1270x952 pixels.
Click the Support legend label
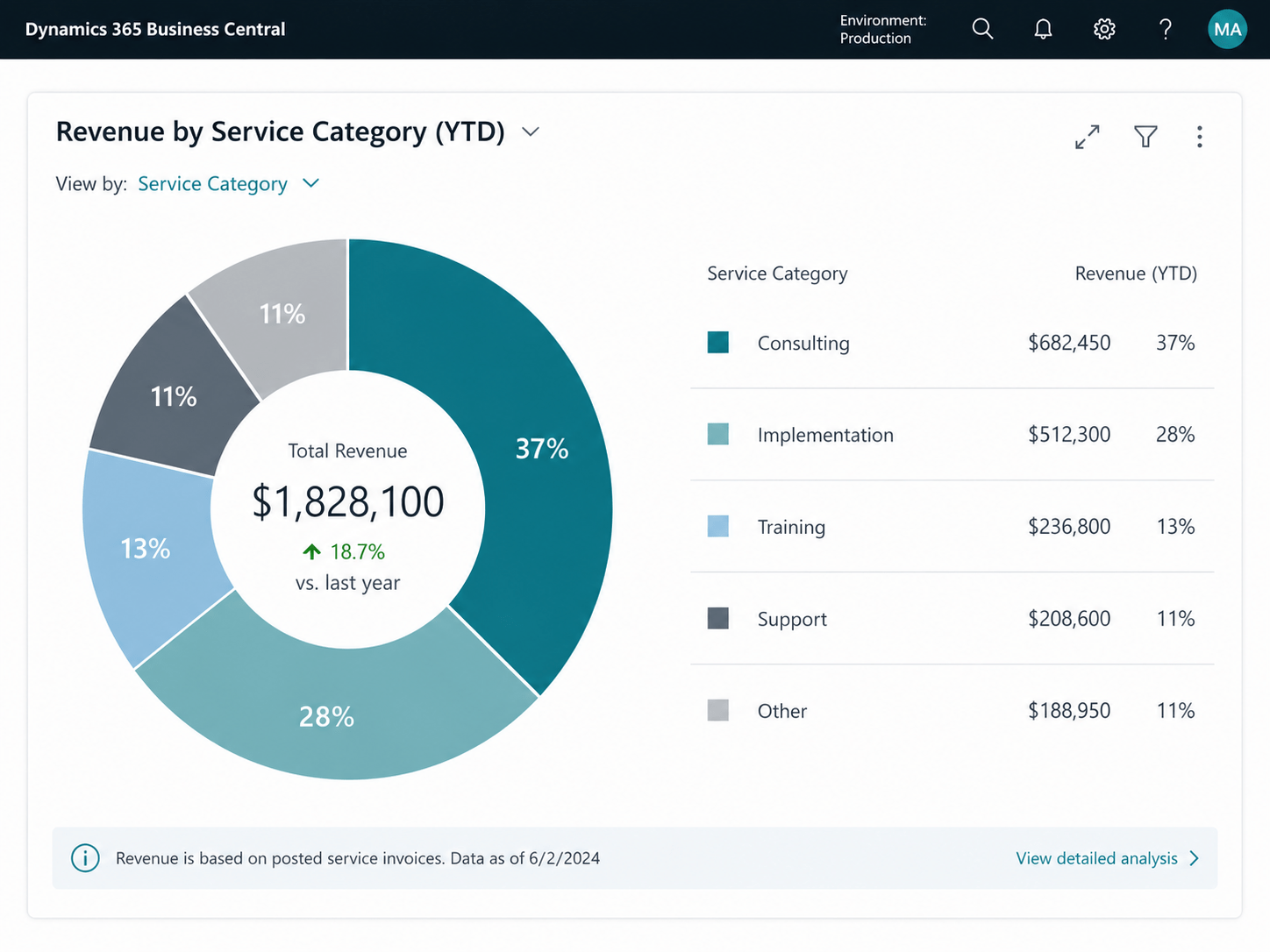click(792, 619)
